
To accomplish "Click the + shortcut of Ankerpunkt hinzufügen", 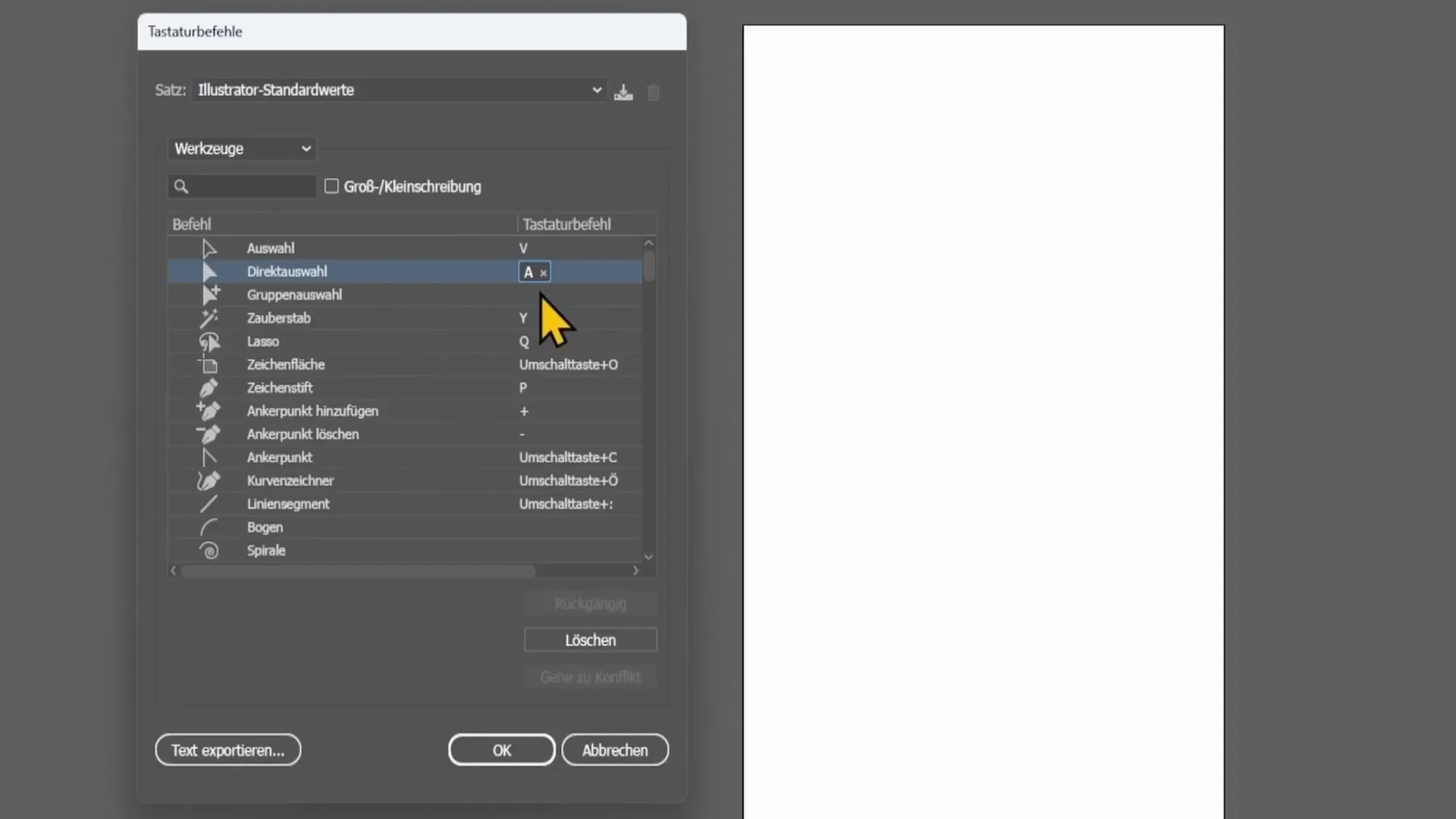I will click(524, 411).
